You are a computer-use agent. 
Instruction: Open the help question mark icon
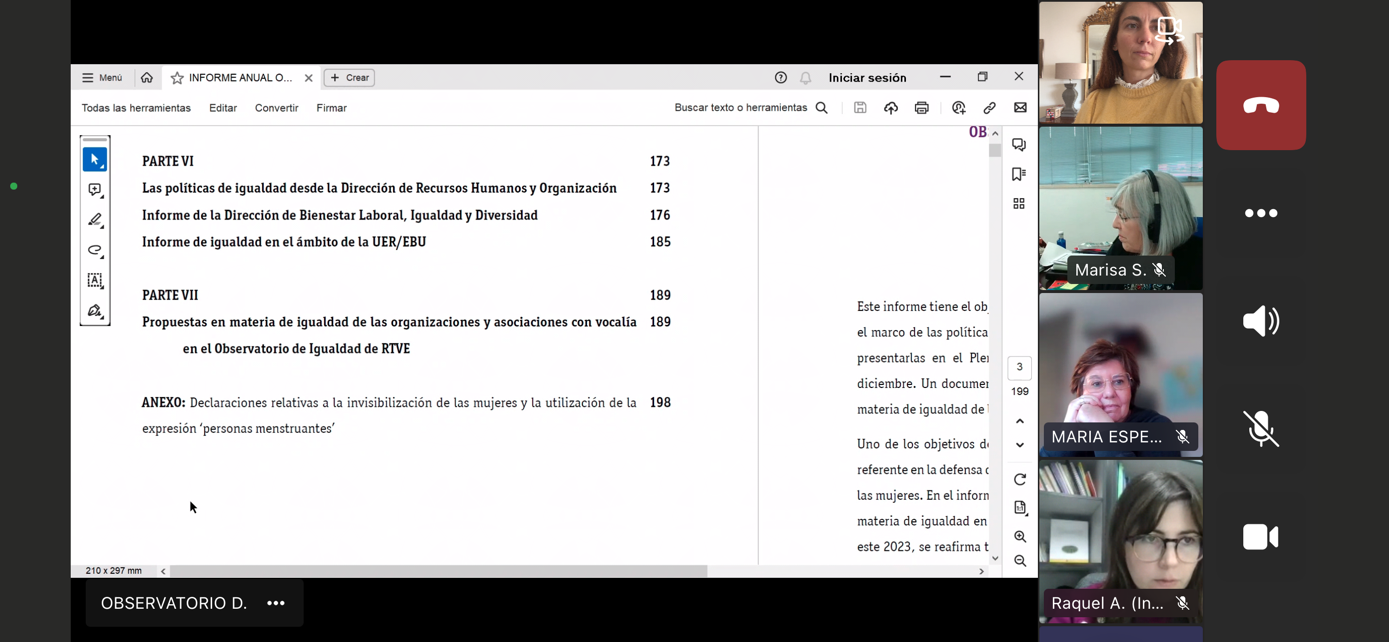click(x=781, y=78)
